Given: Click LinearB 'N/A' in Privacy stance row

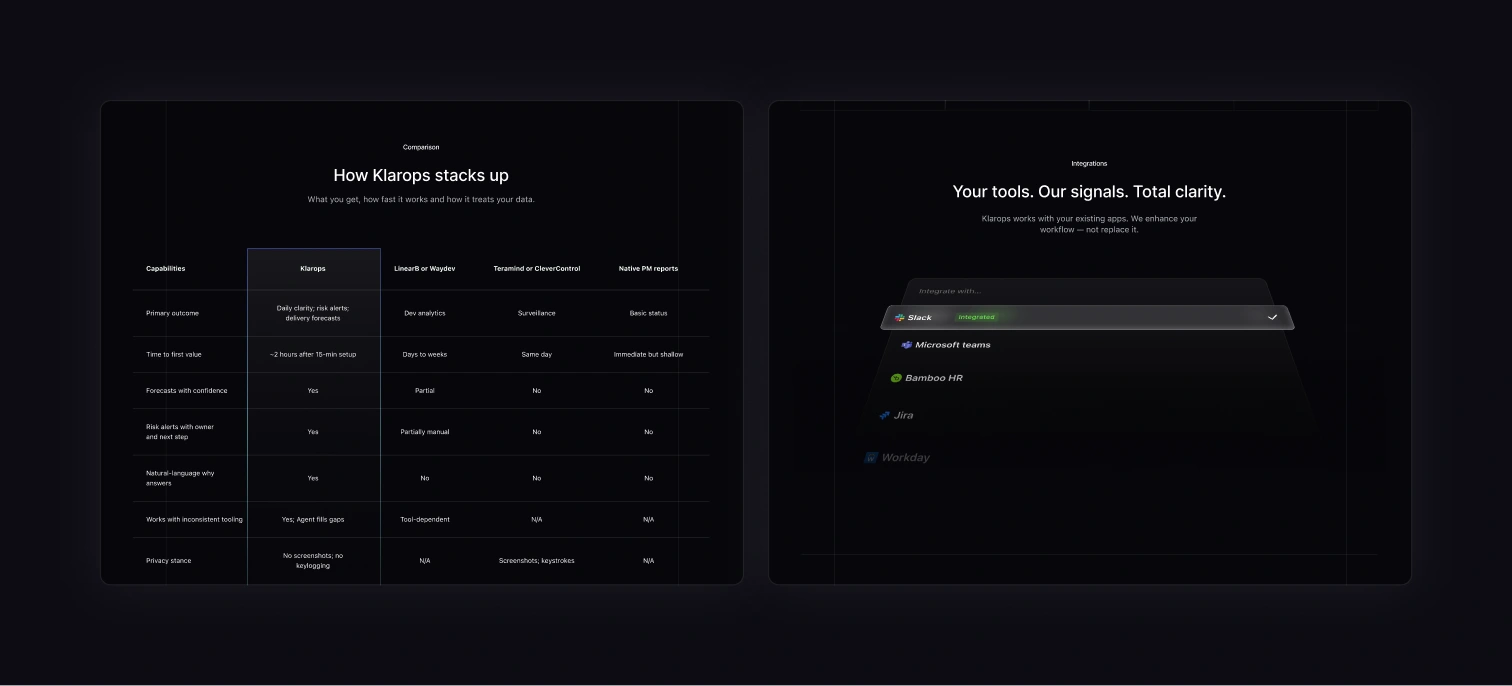Looking at the screenshot, I should point(425,561).
